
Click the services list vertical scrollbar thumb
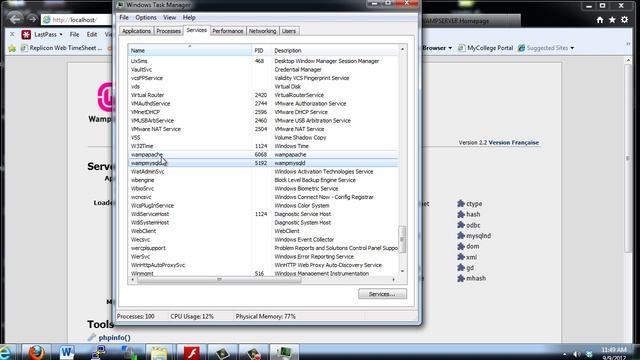402,240
